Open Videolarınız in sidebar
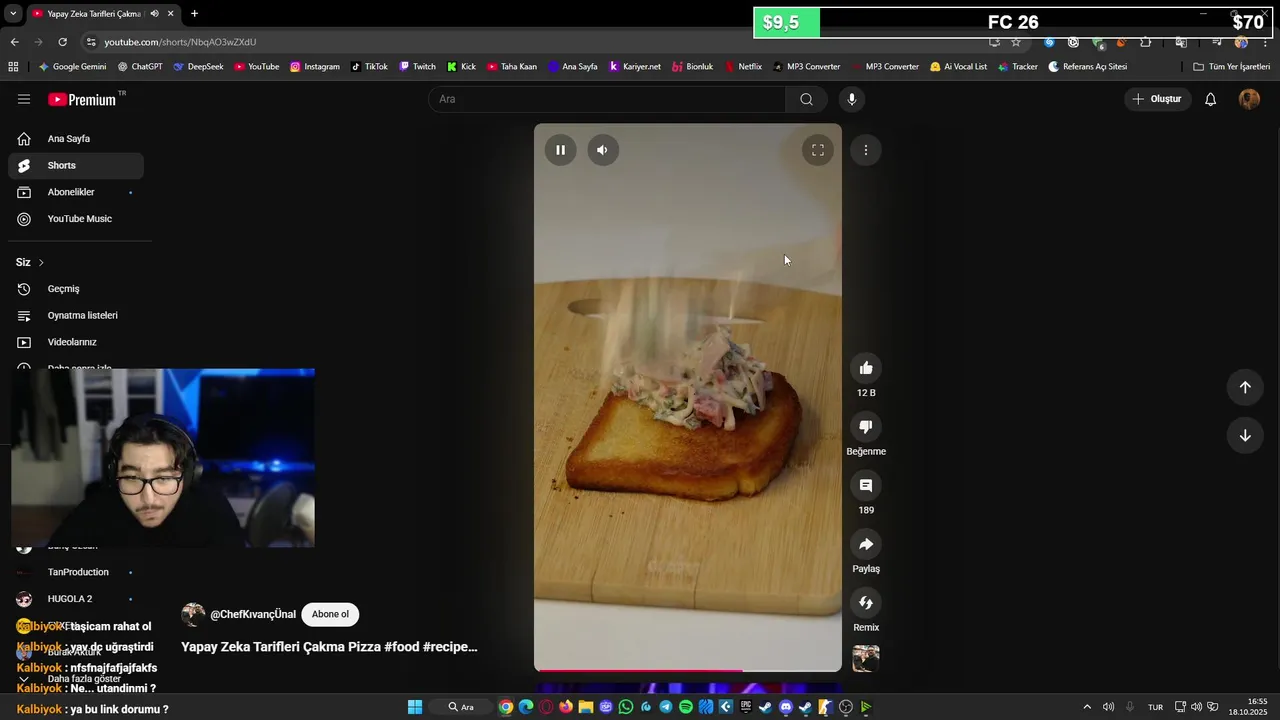Viewport: 1280px width, 720px height. pyautogui.click(x=76, y=342)
